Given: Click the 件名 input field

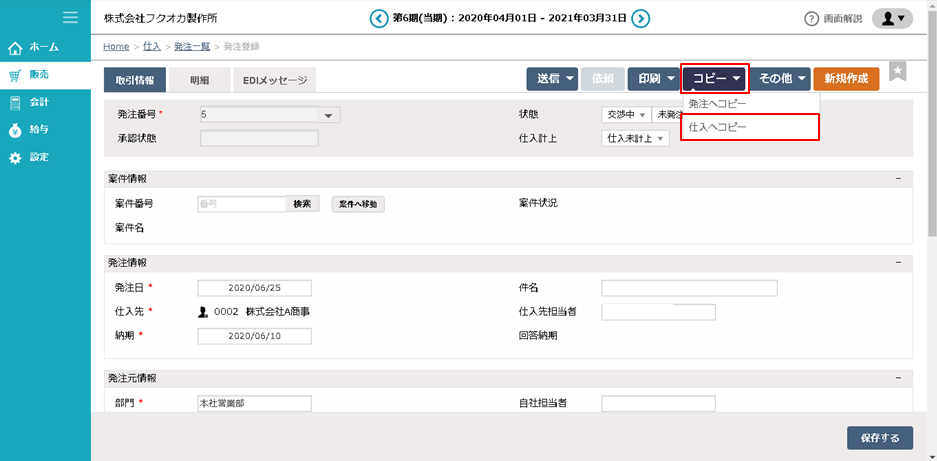Looking at the screenshot, I should pos(689,288).
